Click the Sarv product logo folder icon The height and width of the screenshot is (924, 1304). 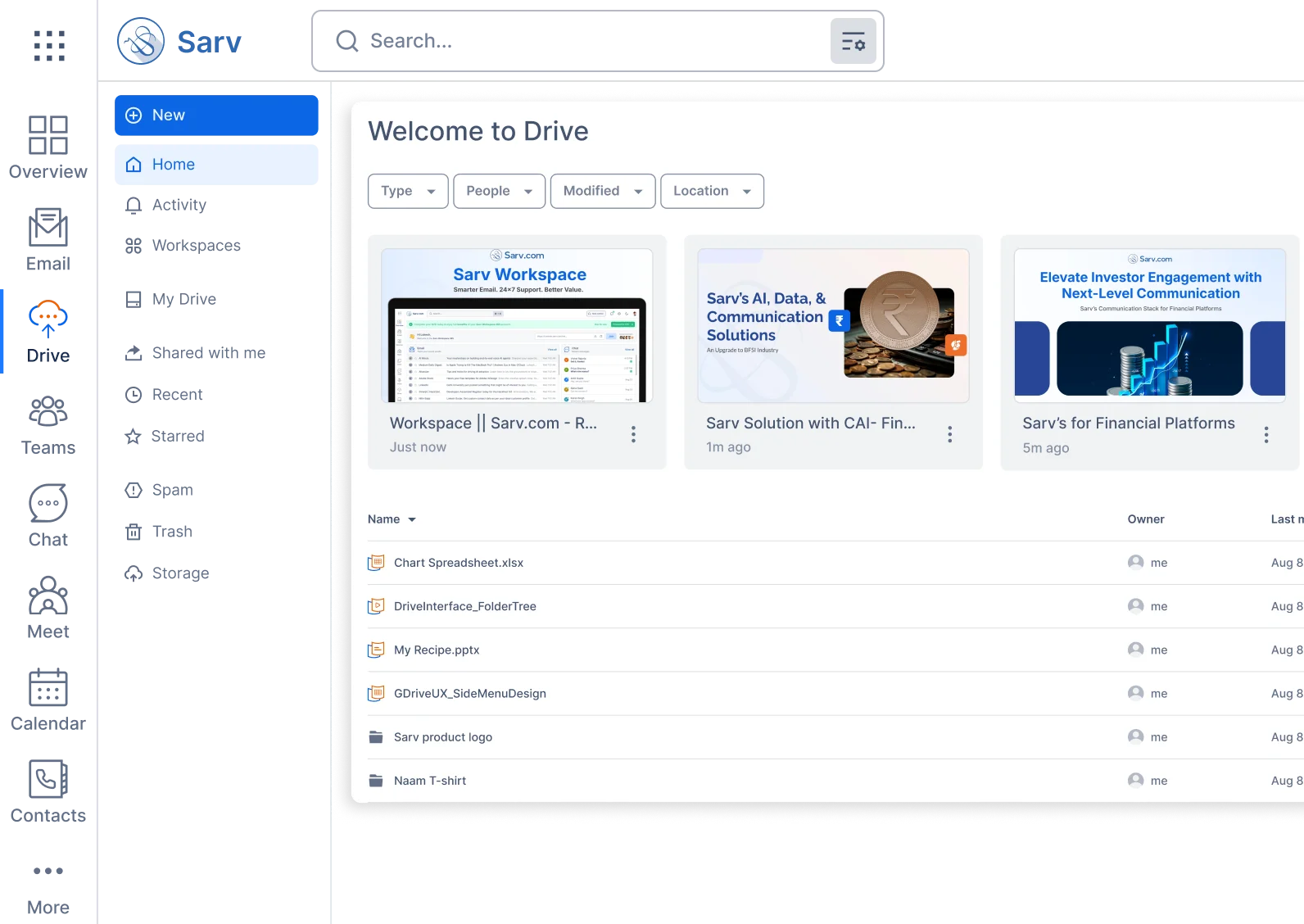click(376, 737)
